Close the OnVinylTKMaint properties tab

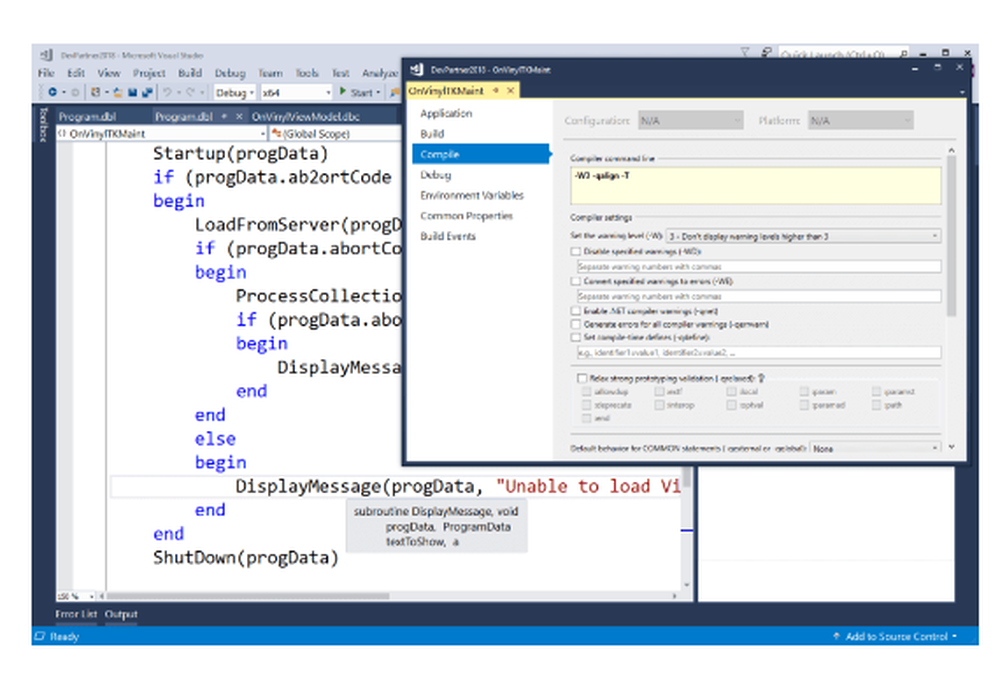510,91
